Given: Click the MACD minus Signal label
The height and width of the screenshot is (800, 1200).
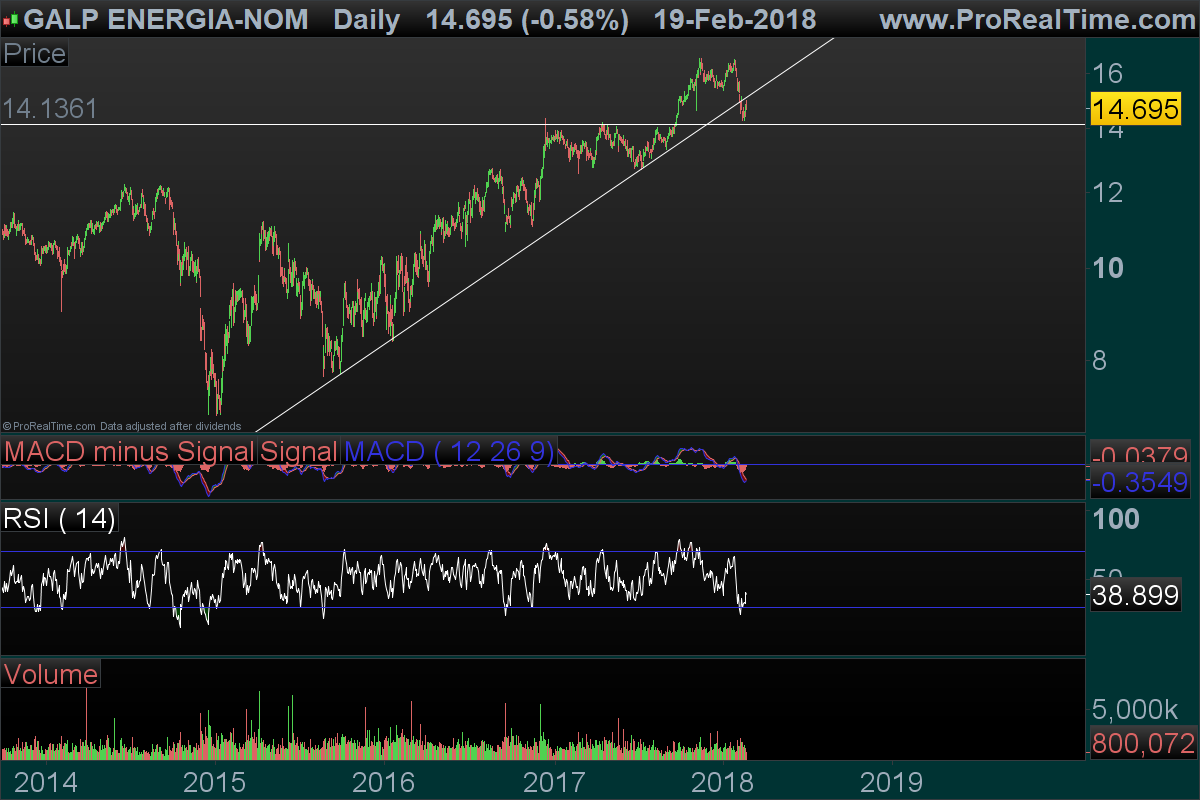Looking at the screenshot, I should [x=129, y=452].
